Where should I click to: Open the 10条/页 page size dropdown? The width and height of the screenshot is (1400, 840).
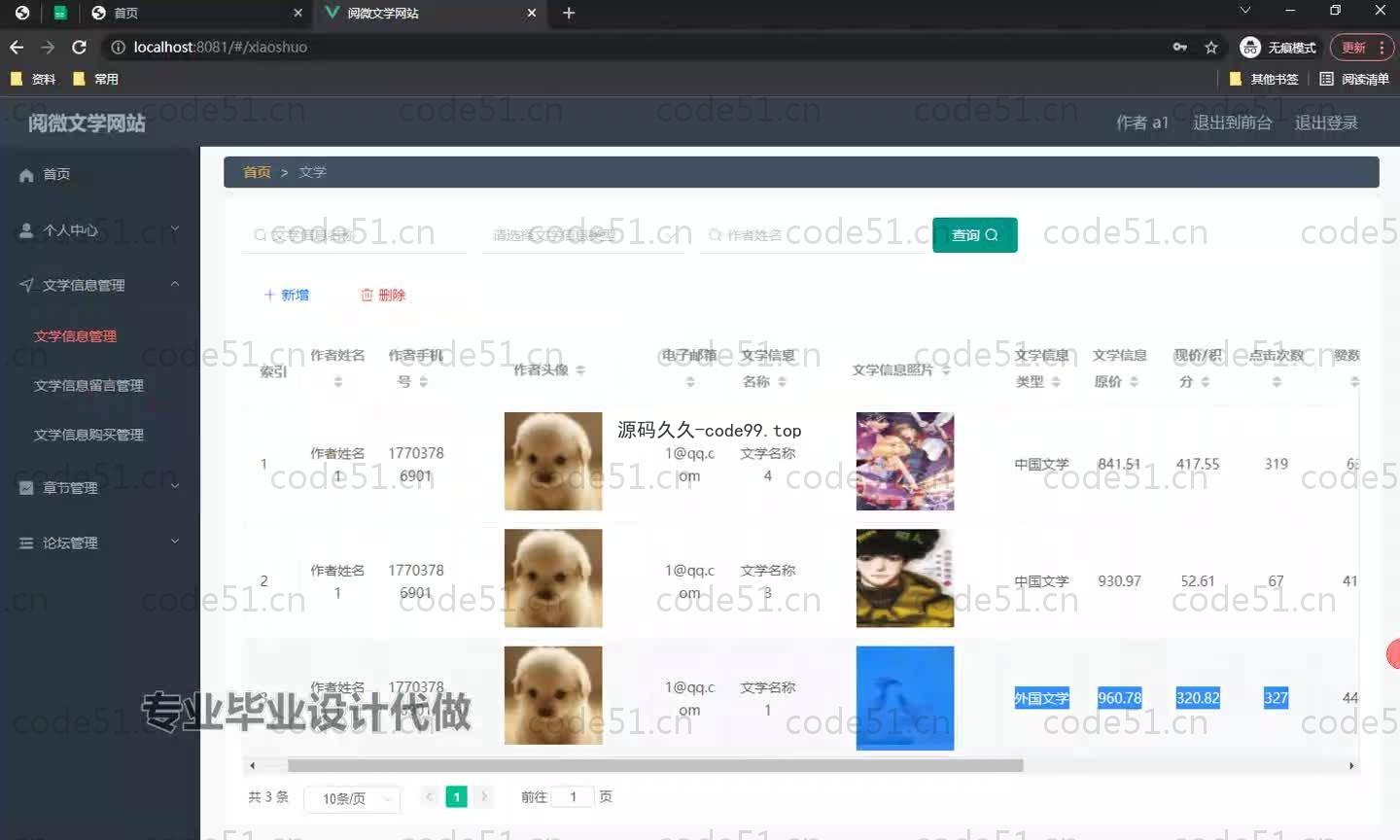pos(351,798)
